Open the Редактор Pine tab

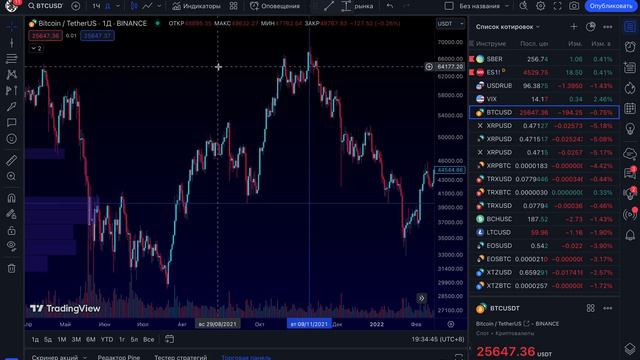(x=119, y=357)
